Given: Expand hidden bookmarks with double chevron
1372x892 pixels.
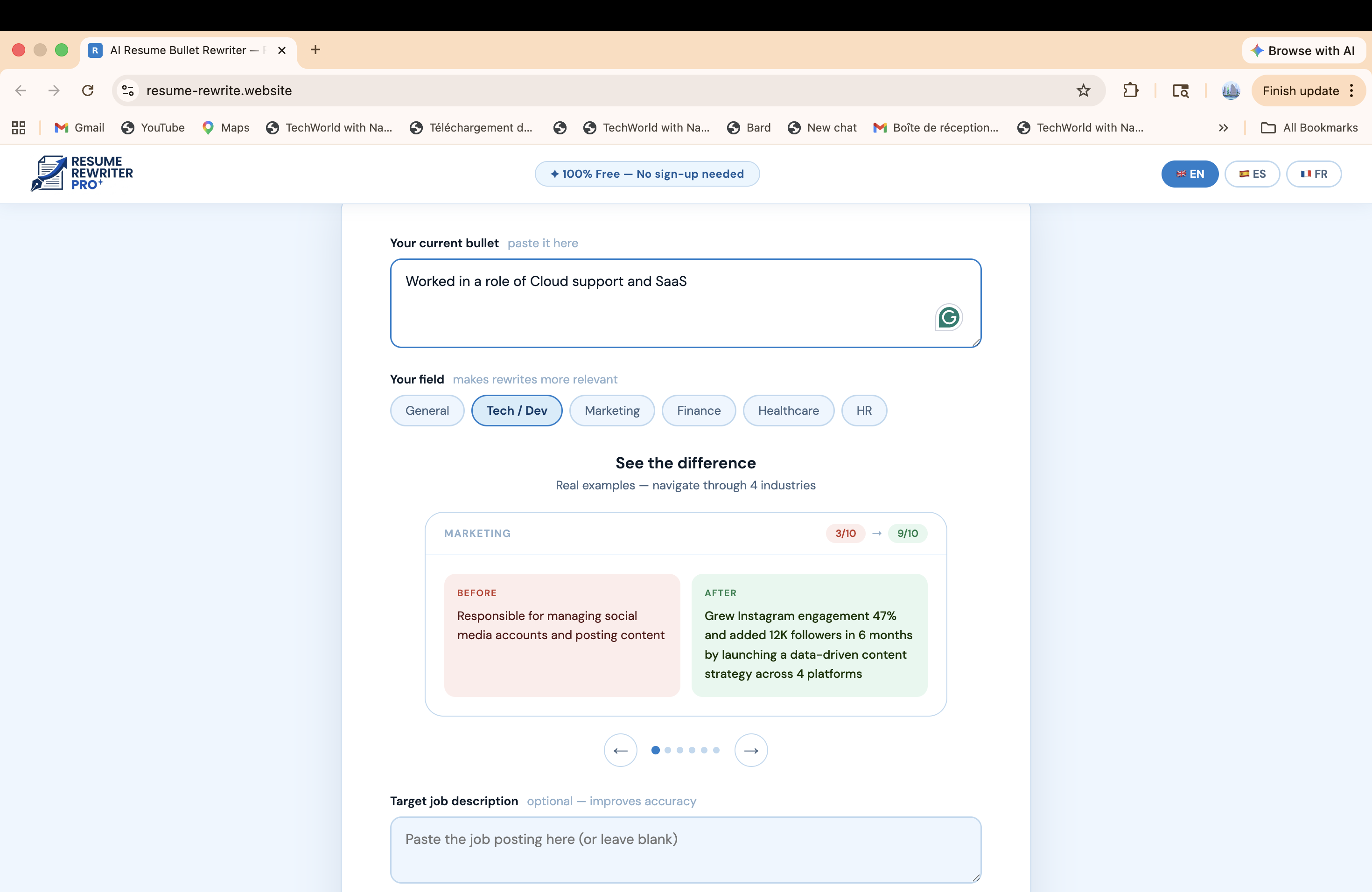Looking at the screenshot, I should click(1223, 127).
